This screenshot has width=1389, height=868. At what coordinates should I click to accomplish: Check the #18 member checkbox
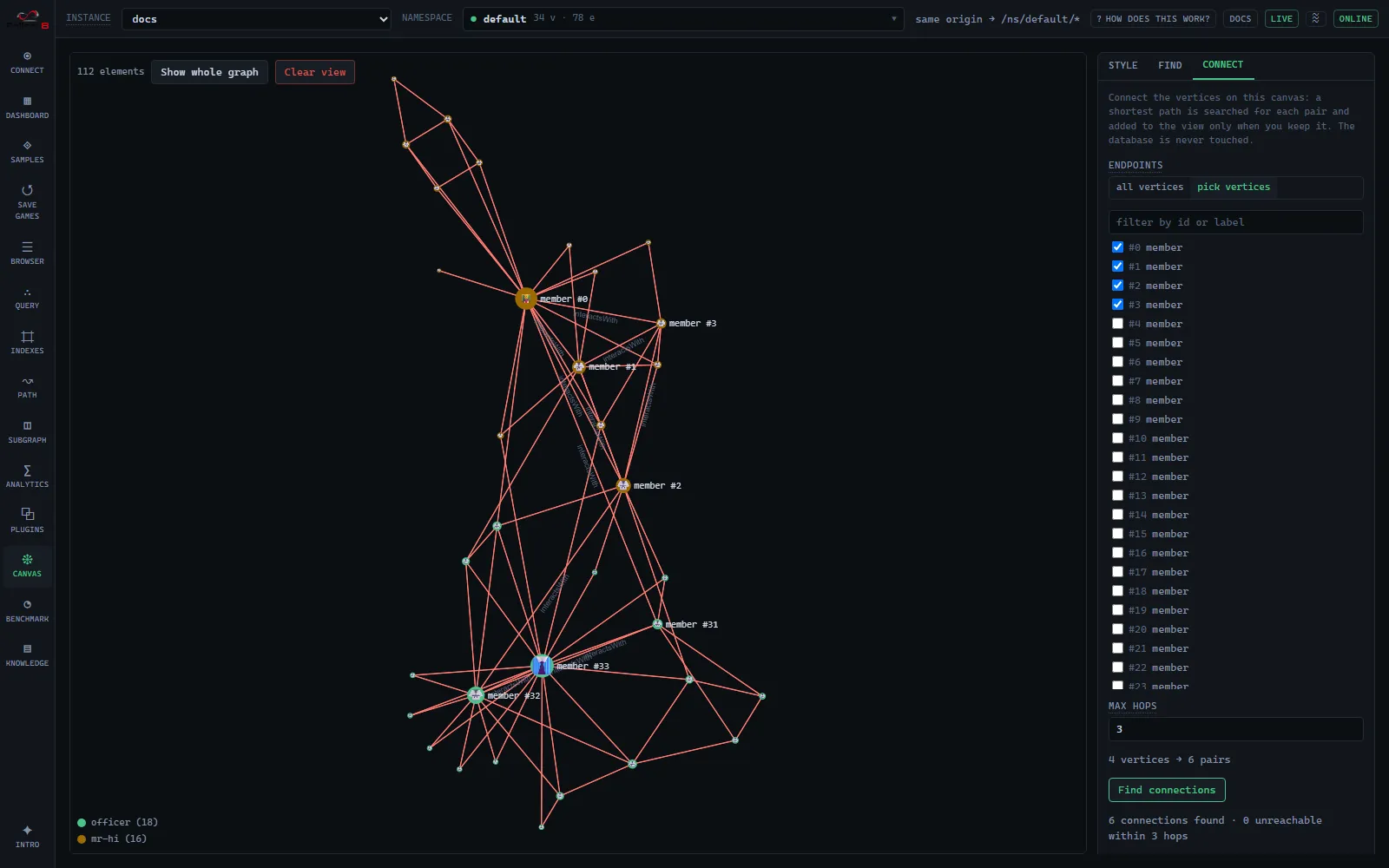point(1117,591)
